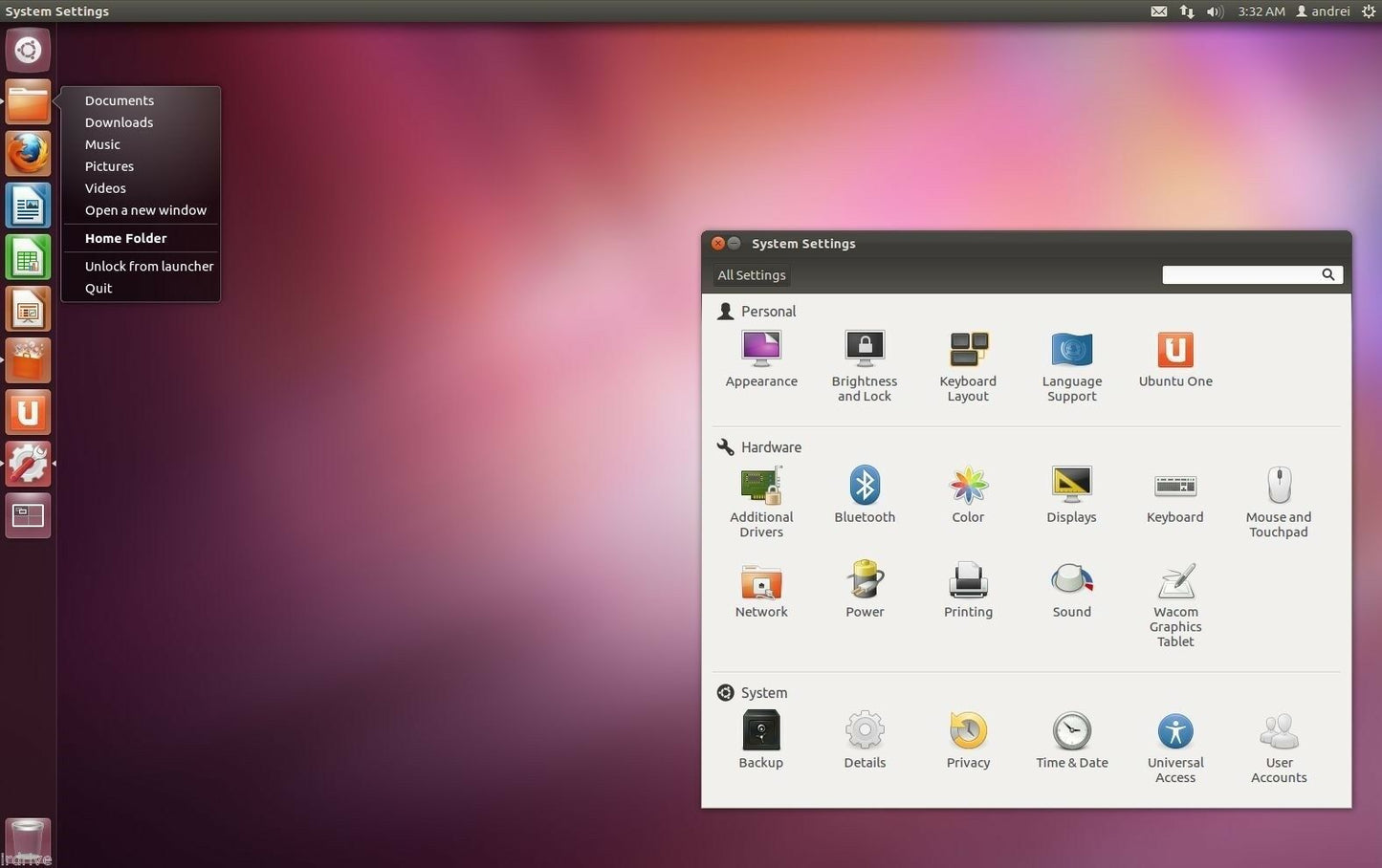The width and height of the screenshot is (1382, 868).
Task: Open Ubuntu One
Action: (1174, 354)
